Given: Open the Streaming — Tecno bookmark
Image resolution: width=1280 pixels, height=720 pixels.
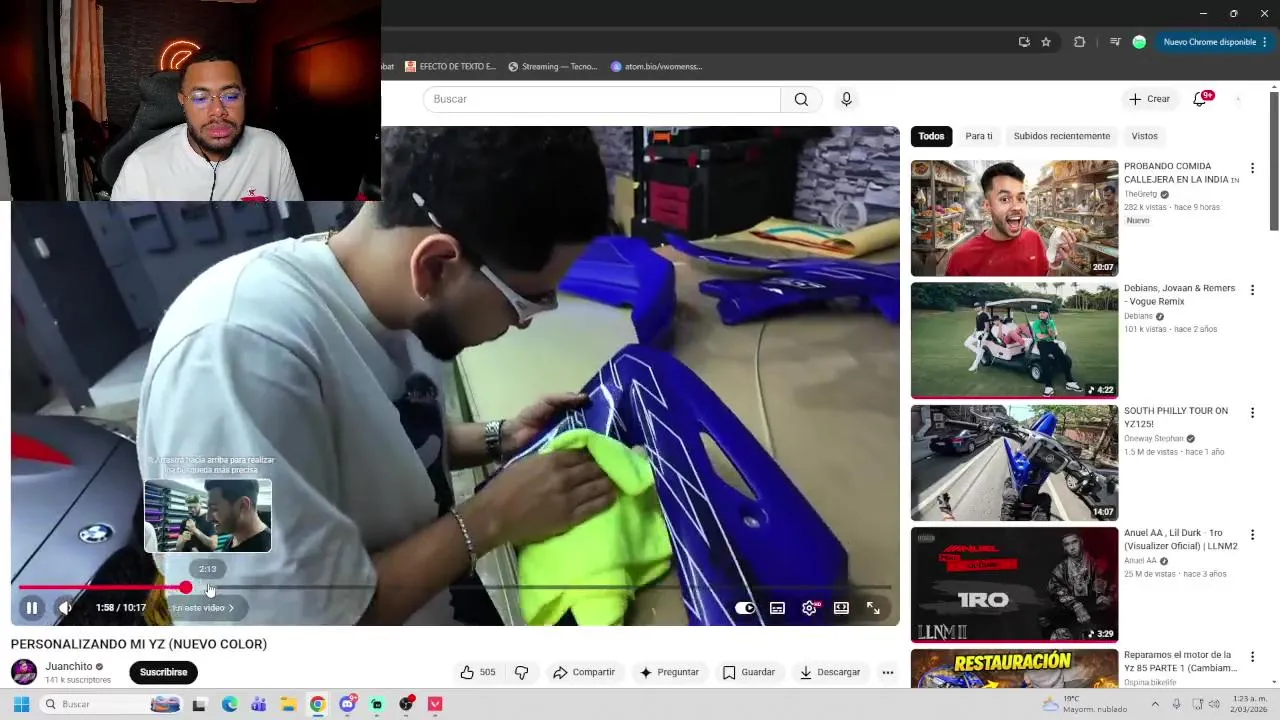Looking at the screenshot, I should [x=552, y=66].
